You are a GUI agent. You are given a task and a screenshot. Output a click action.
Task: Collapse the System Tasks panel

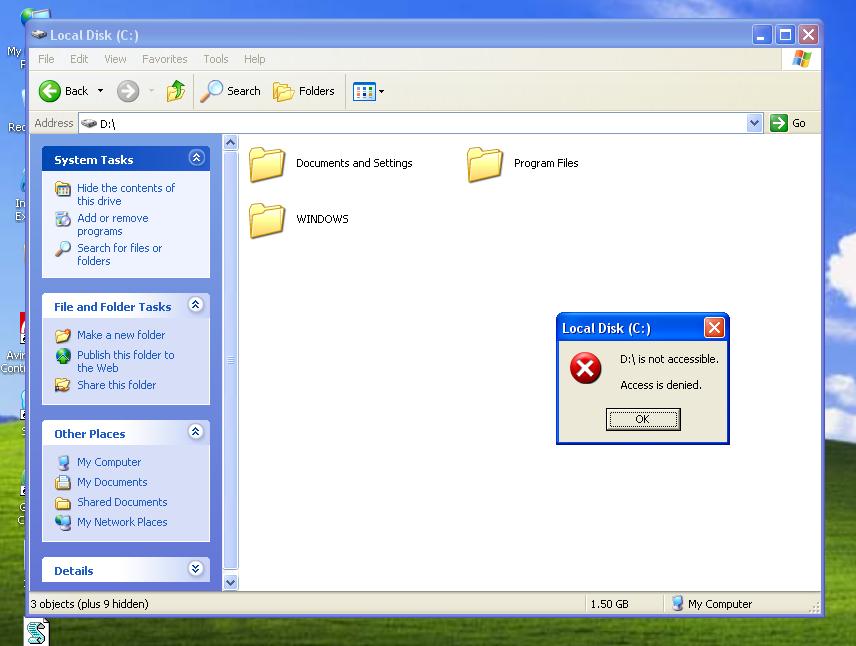(197, 158)
